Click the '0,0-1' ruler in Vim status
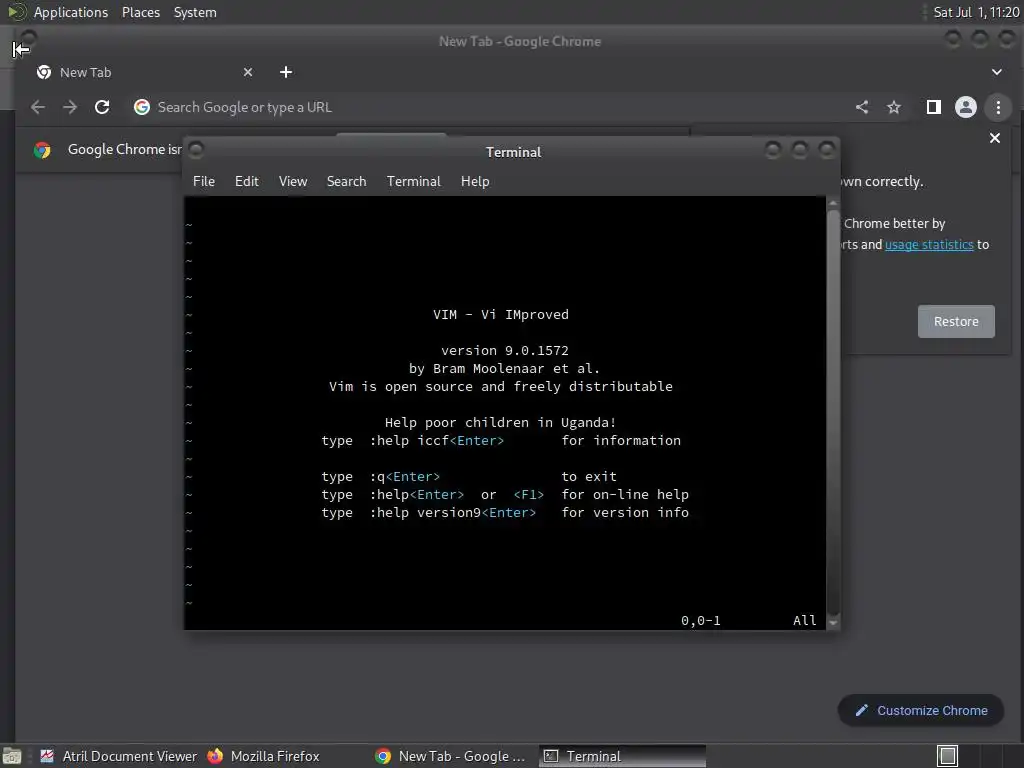Viewport: 1024px width, 768px height. point(701,620)
